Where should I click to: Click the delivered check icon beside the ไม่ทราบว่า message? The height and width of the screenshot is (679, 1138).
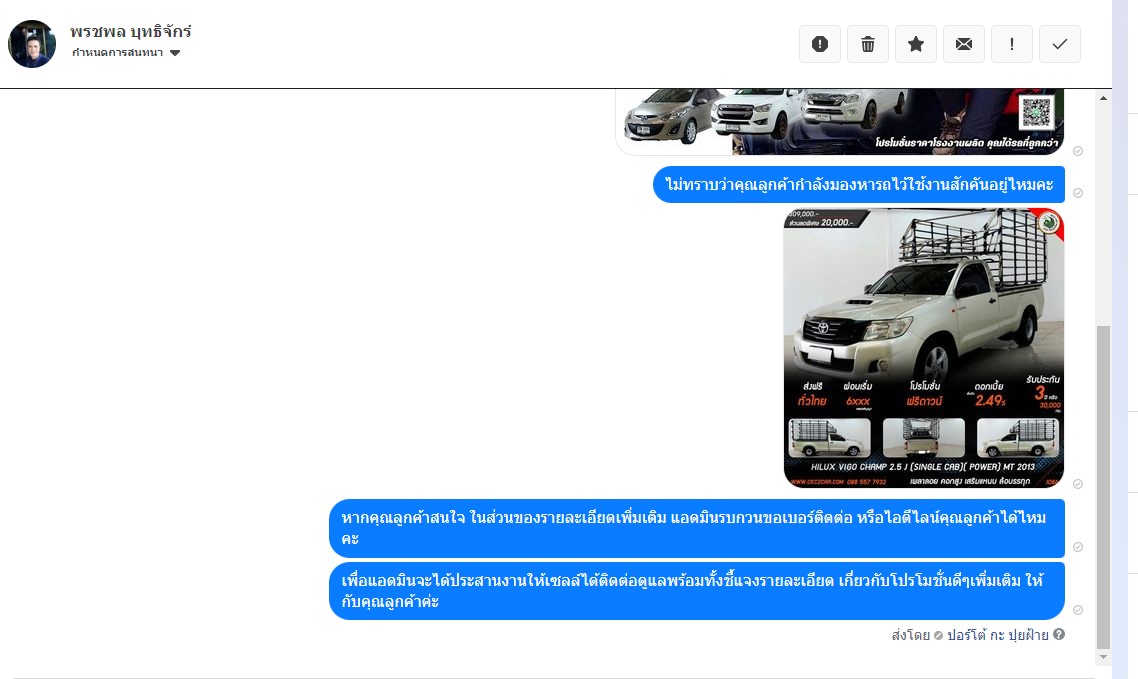(x=1078, y=193)
